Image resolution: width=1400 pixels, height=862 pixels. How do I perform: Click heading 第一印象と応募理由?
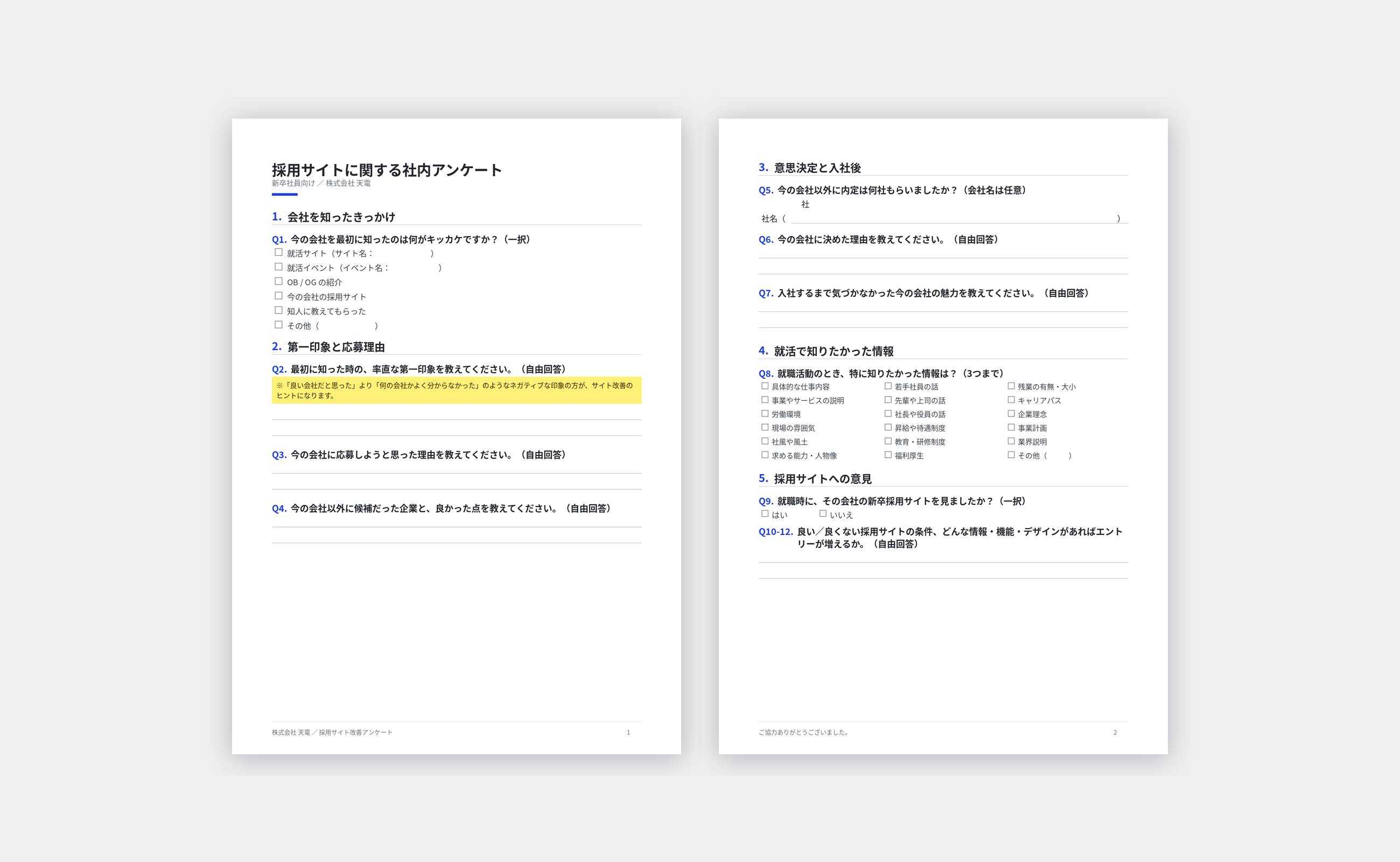[x=336, y=346]
